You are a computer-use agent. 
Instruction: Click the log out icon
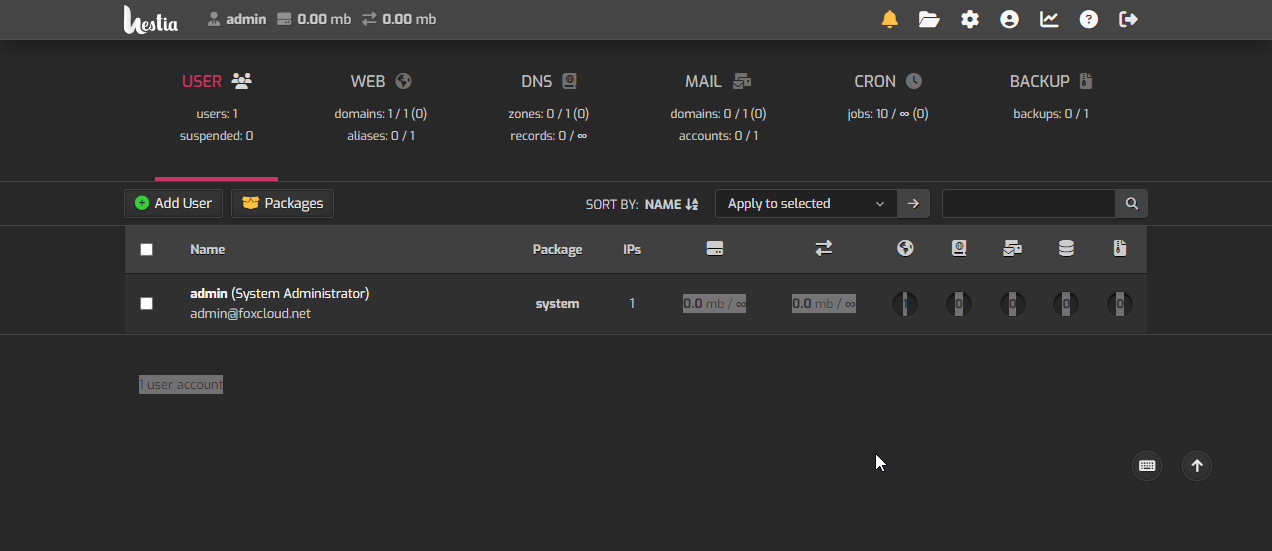(x=1129, y=19)
